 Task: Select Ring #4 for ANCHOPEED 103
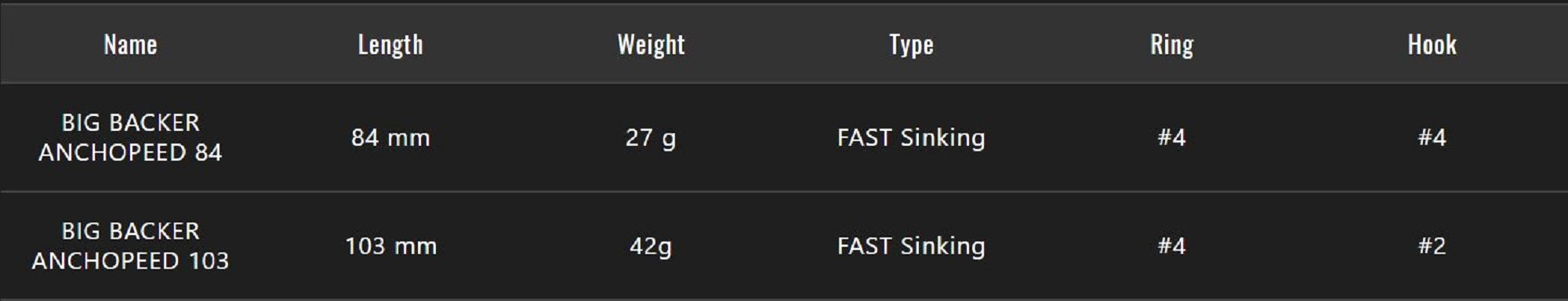(1171, 246)
